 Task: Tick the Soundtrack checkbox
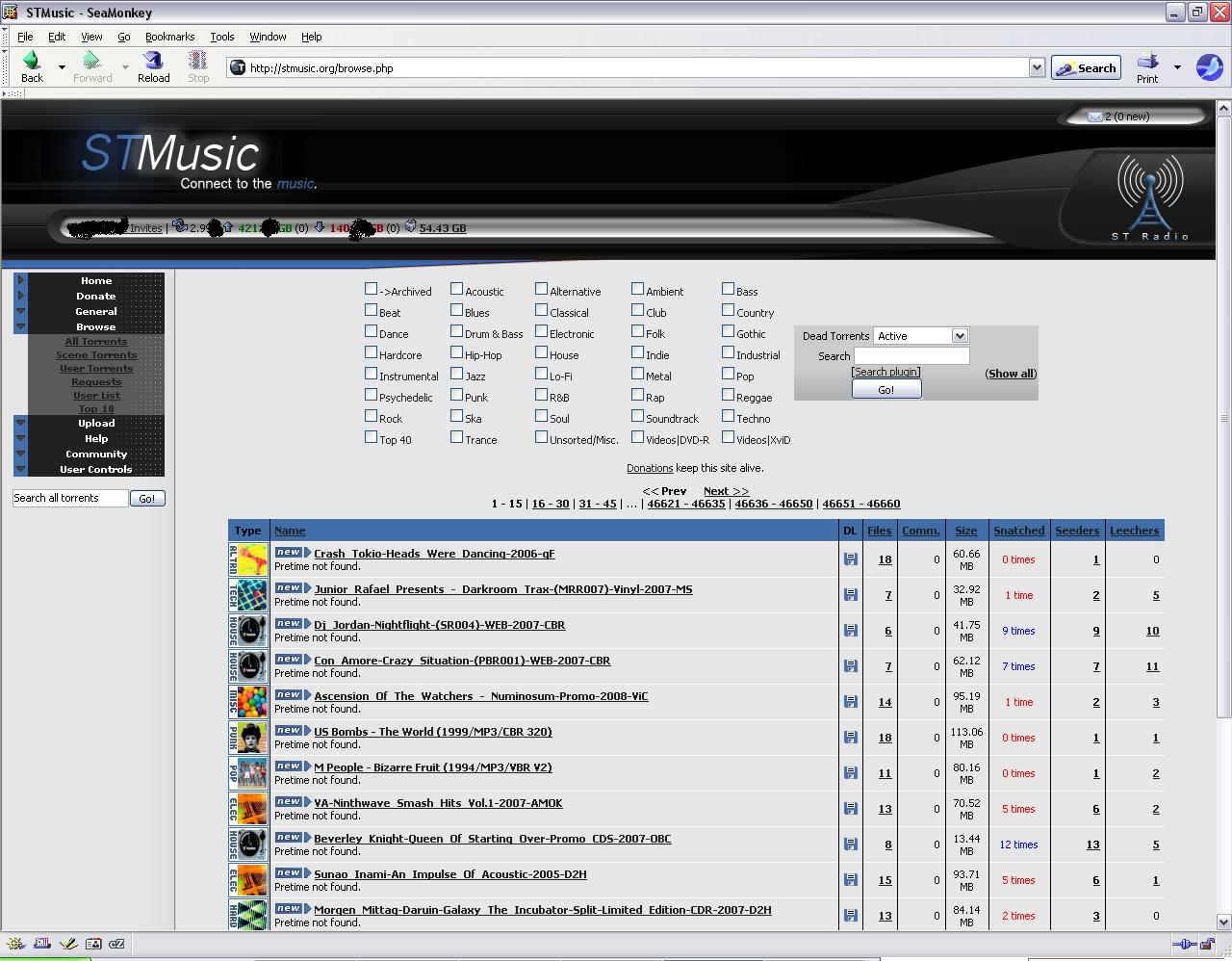637,416
